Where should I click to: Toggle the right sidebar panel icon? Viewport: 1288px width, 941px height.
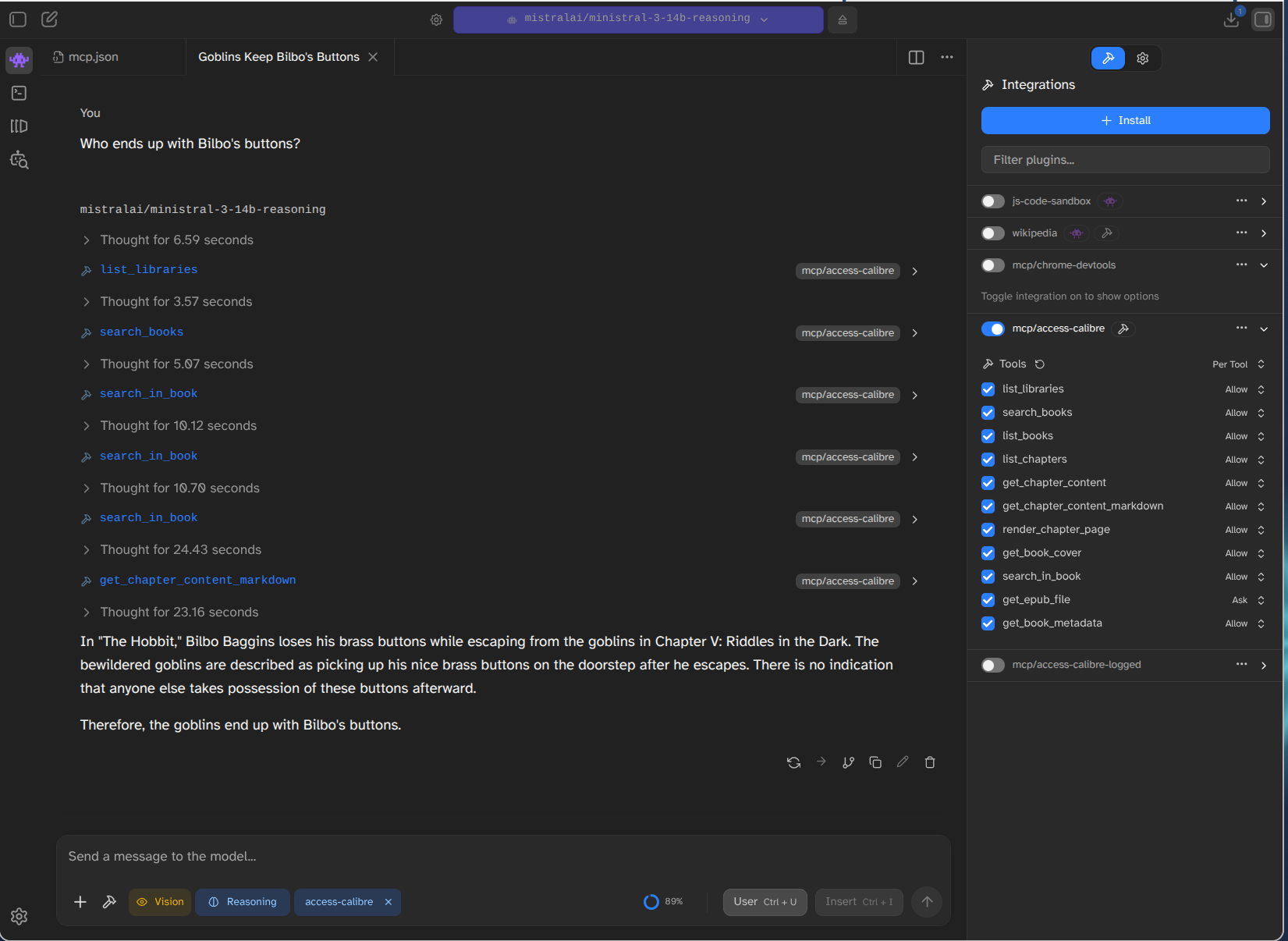point(1263,20)
